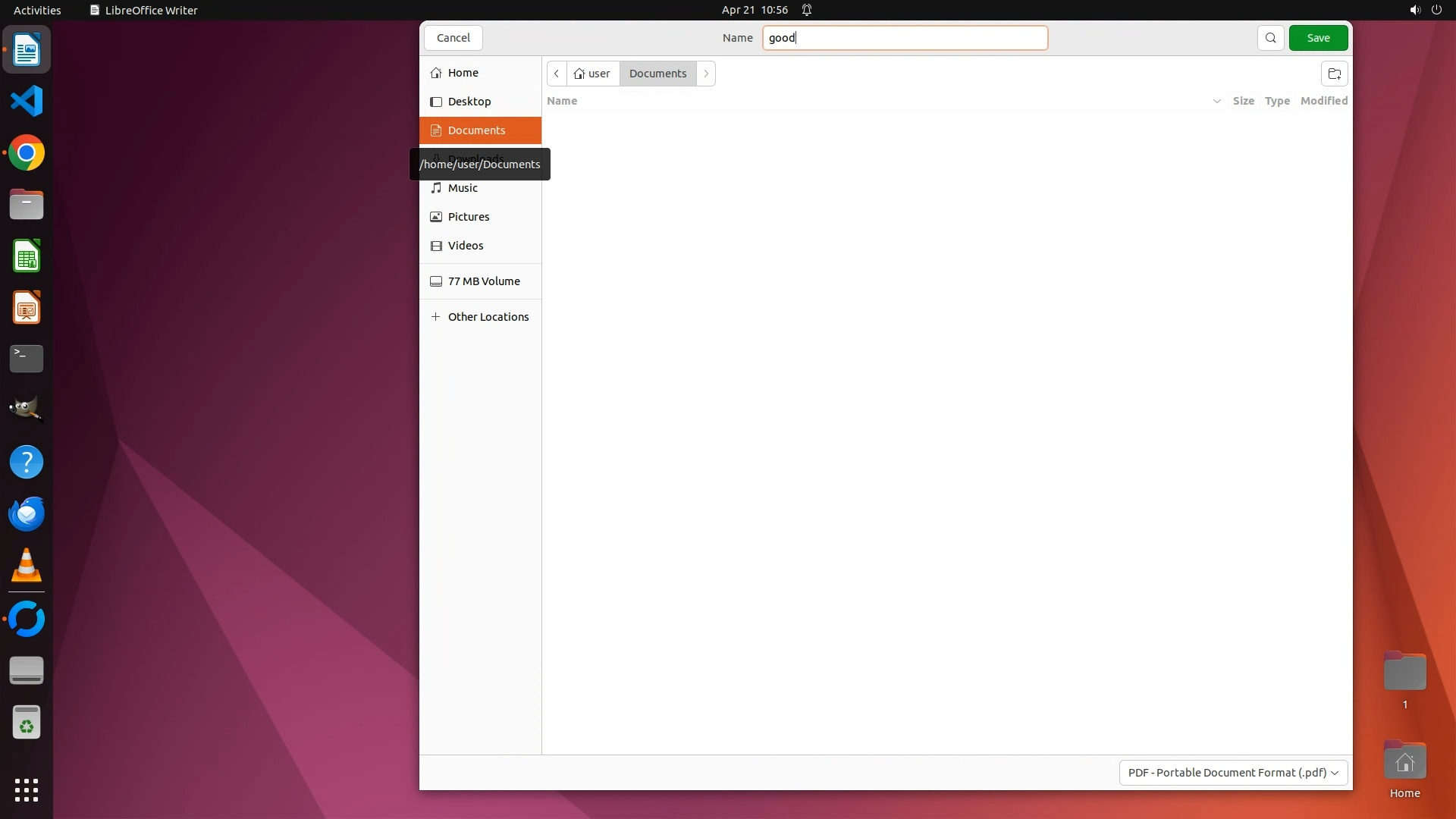Select the Pictures sidebar location
Image resolution: width=1456 pixels, height=819 pixels.
[x=469, y=217]
